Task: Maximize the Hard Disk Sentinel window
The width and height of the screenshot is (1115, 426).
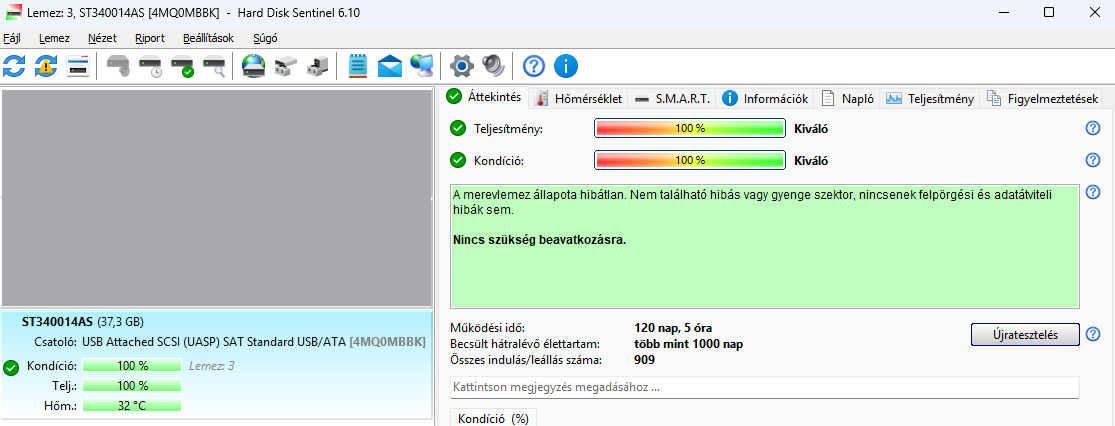Action: click(x=1048, y=12)
